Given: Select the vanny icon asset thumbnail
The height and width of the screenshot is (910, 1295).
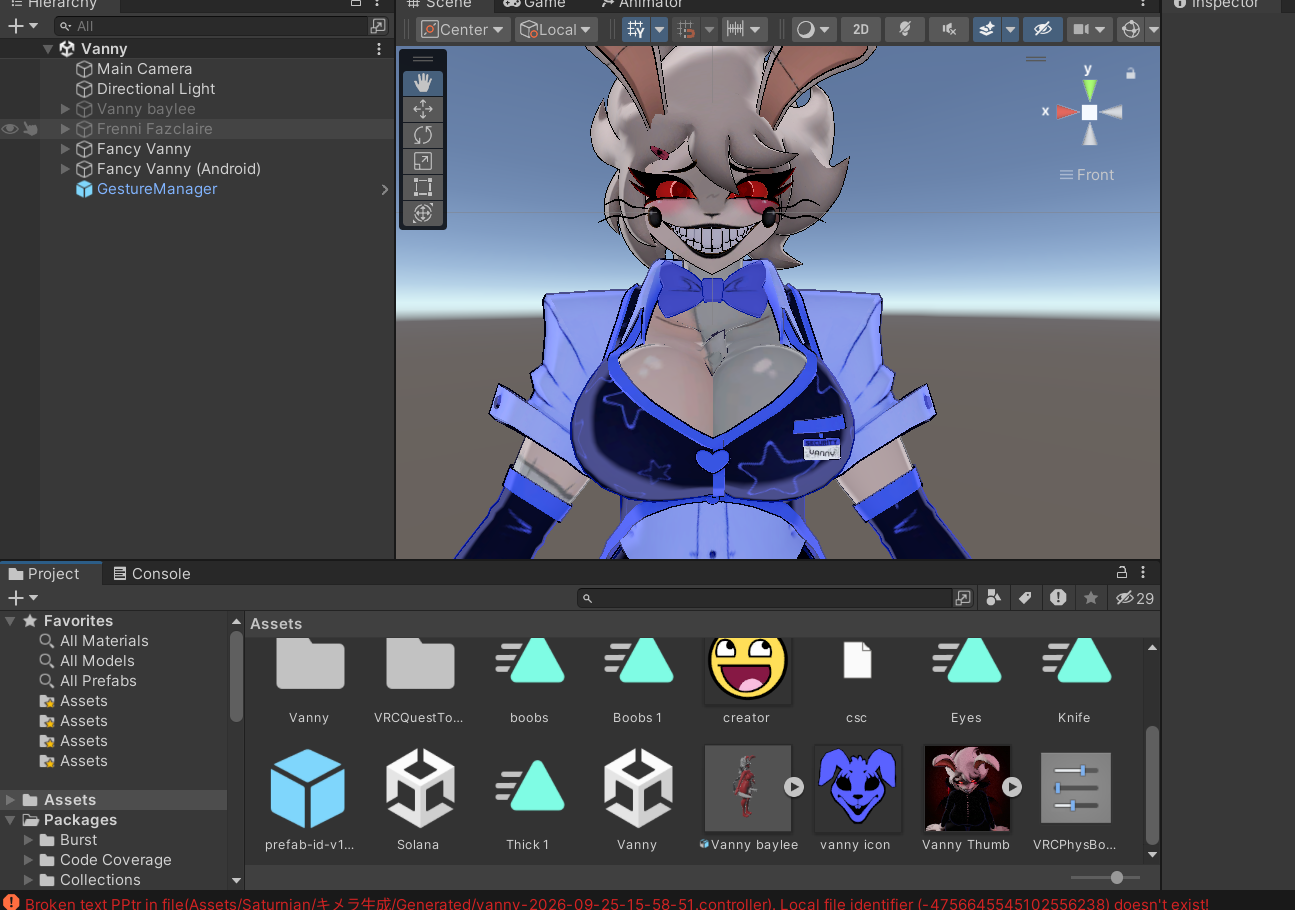Looking at the screenshot, I should click(x=856, y=788).
